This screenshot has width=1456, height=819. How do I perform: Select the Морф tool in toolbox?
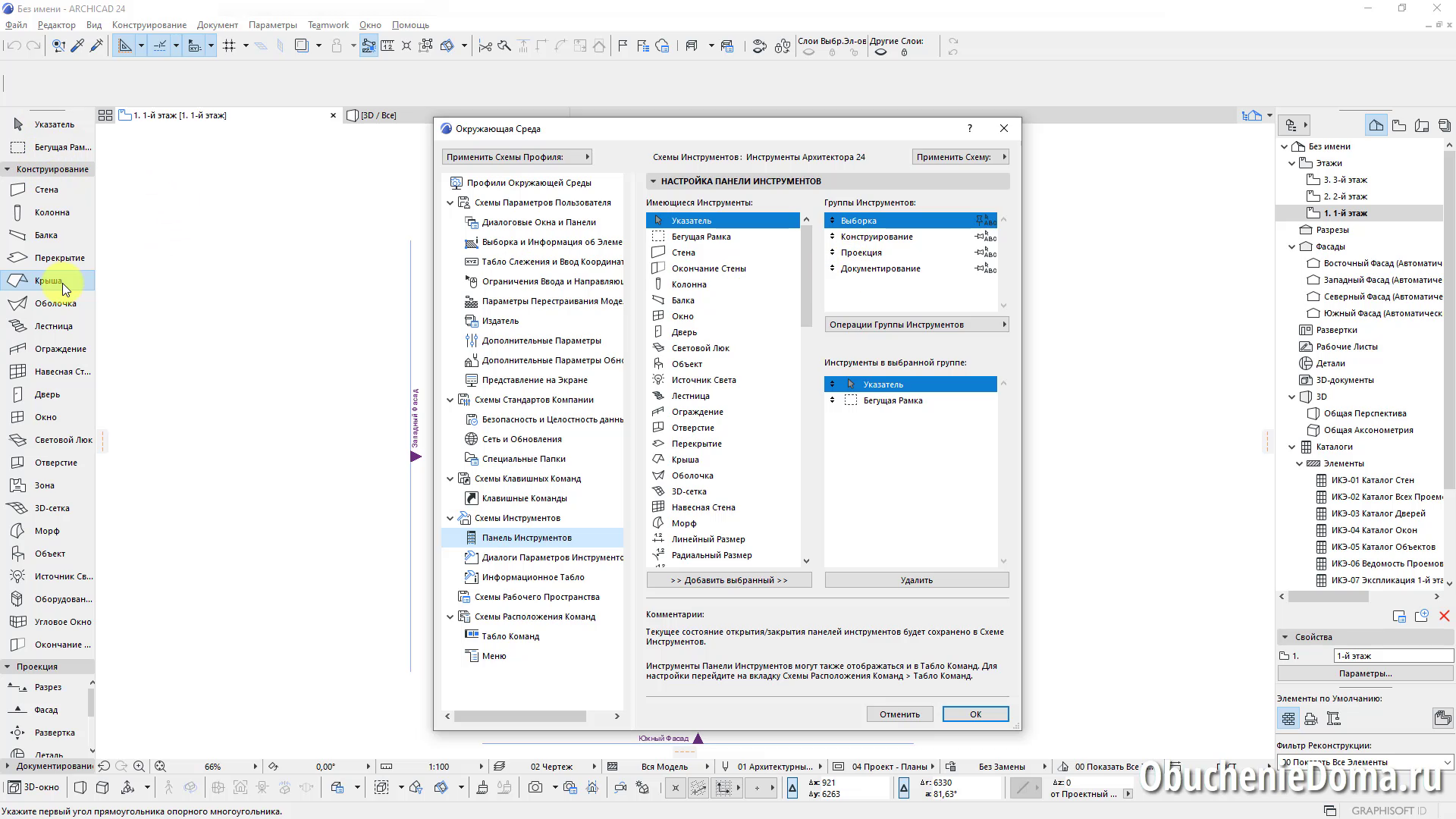[46, 531]
